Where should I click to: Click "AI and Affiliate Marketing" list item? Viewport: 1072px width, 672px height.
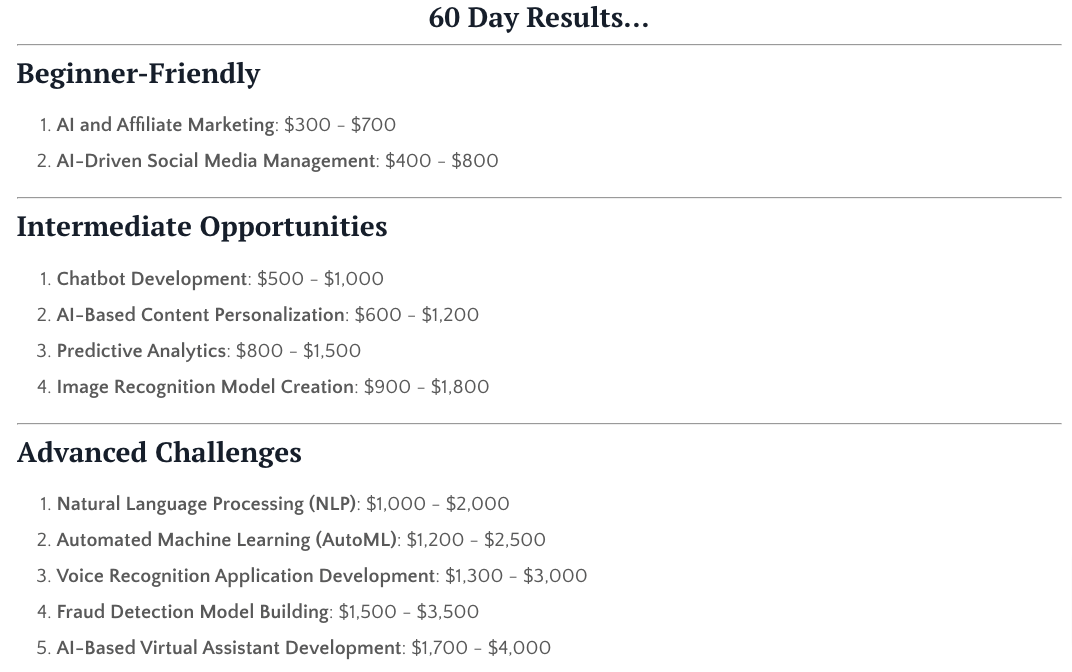point(165,125)
